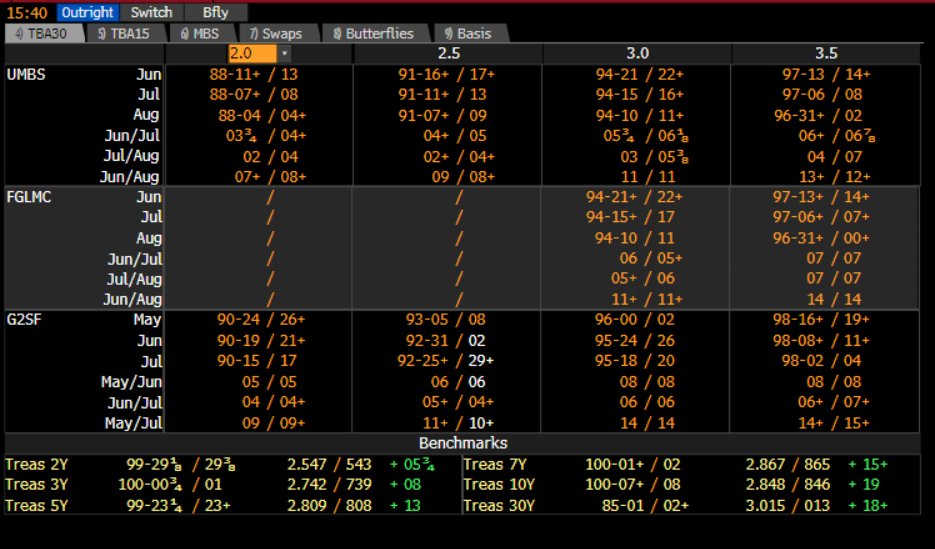Click G2SF May 2.5 quote 93-05 / 08

point(446,320)
